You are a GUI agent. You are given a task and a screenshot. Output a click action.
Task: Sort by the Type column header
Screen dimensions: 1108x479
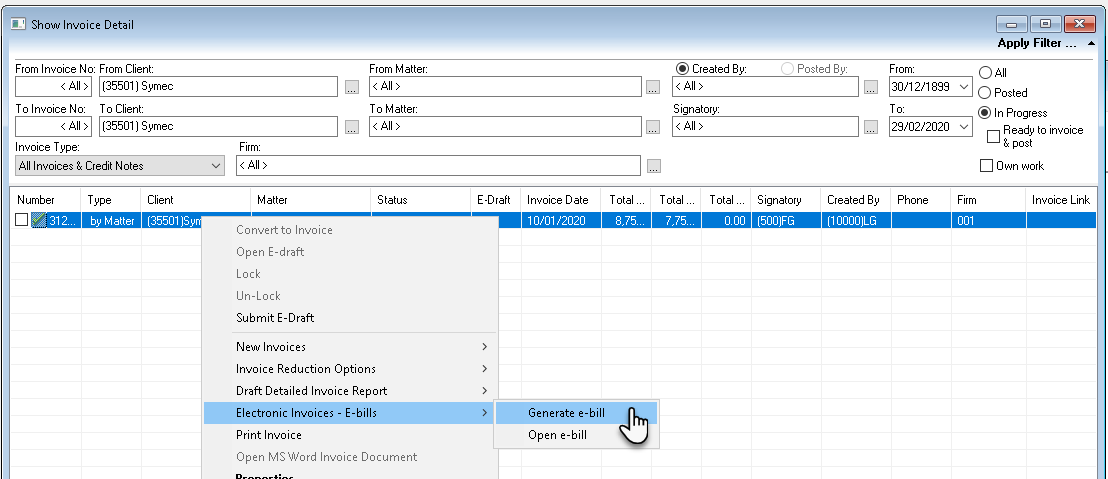tap(111, 200)
